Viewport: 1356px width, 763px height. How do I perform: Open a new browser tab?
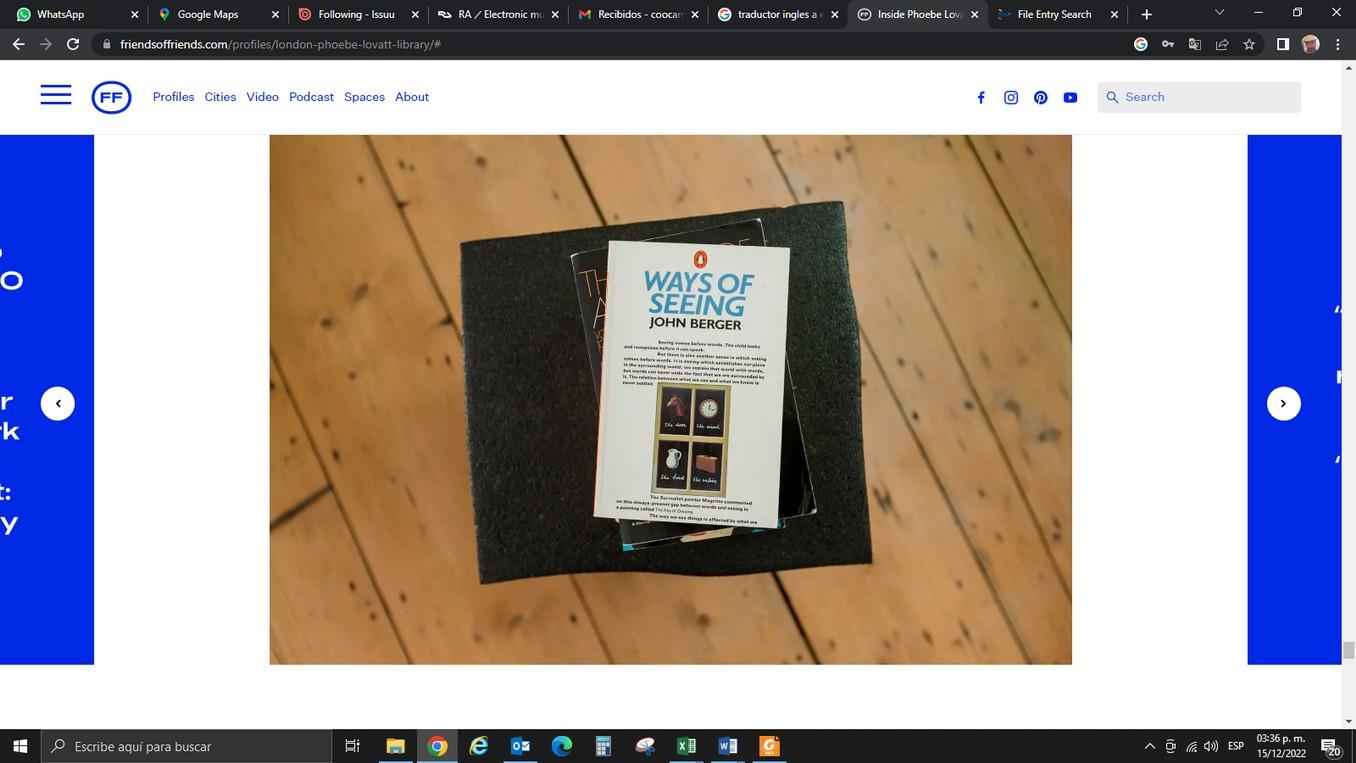(x=1146, y=14)
